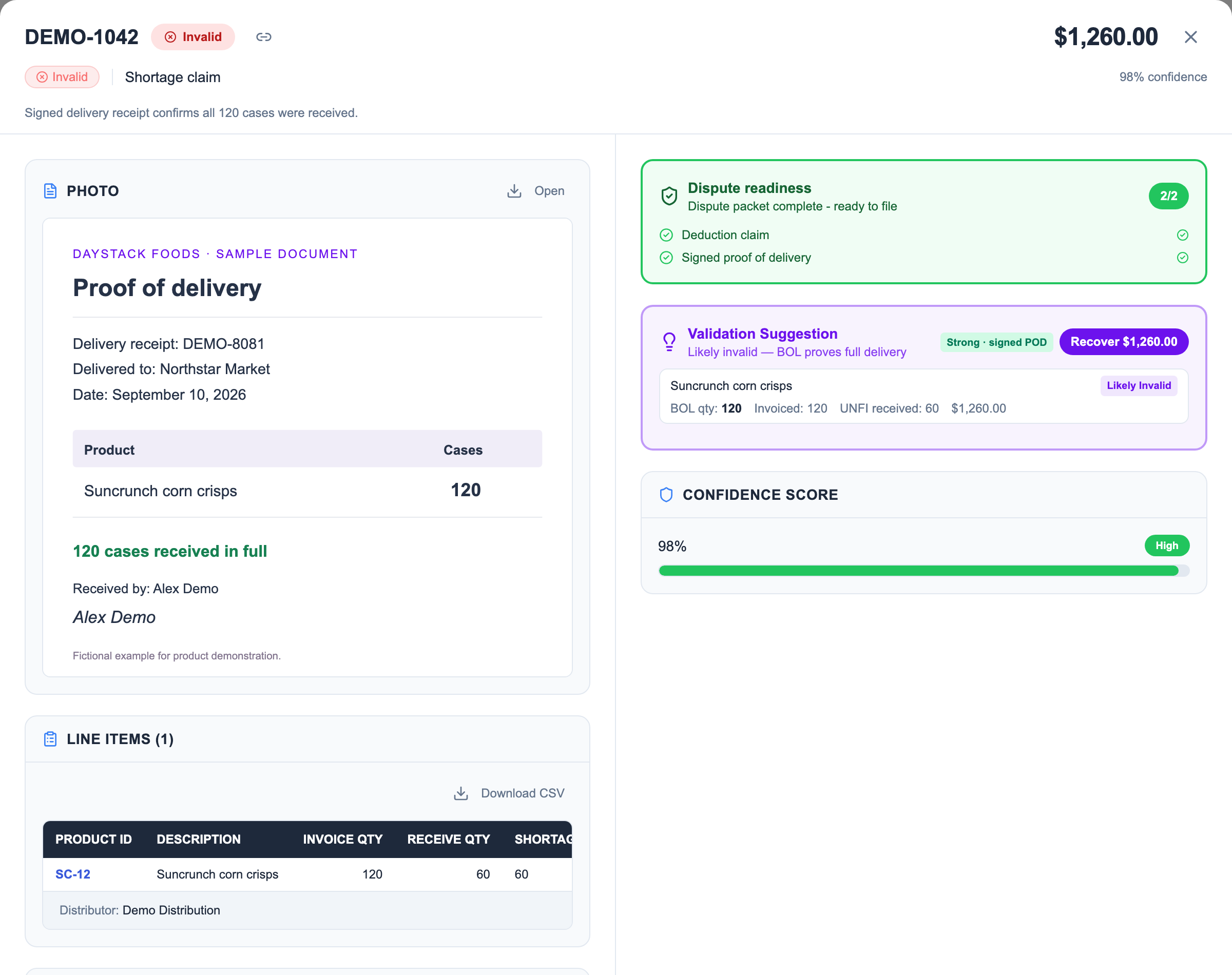
Task: Click 'Distributor: Demo Distribution' row
Action: [307, 910]
